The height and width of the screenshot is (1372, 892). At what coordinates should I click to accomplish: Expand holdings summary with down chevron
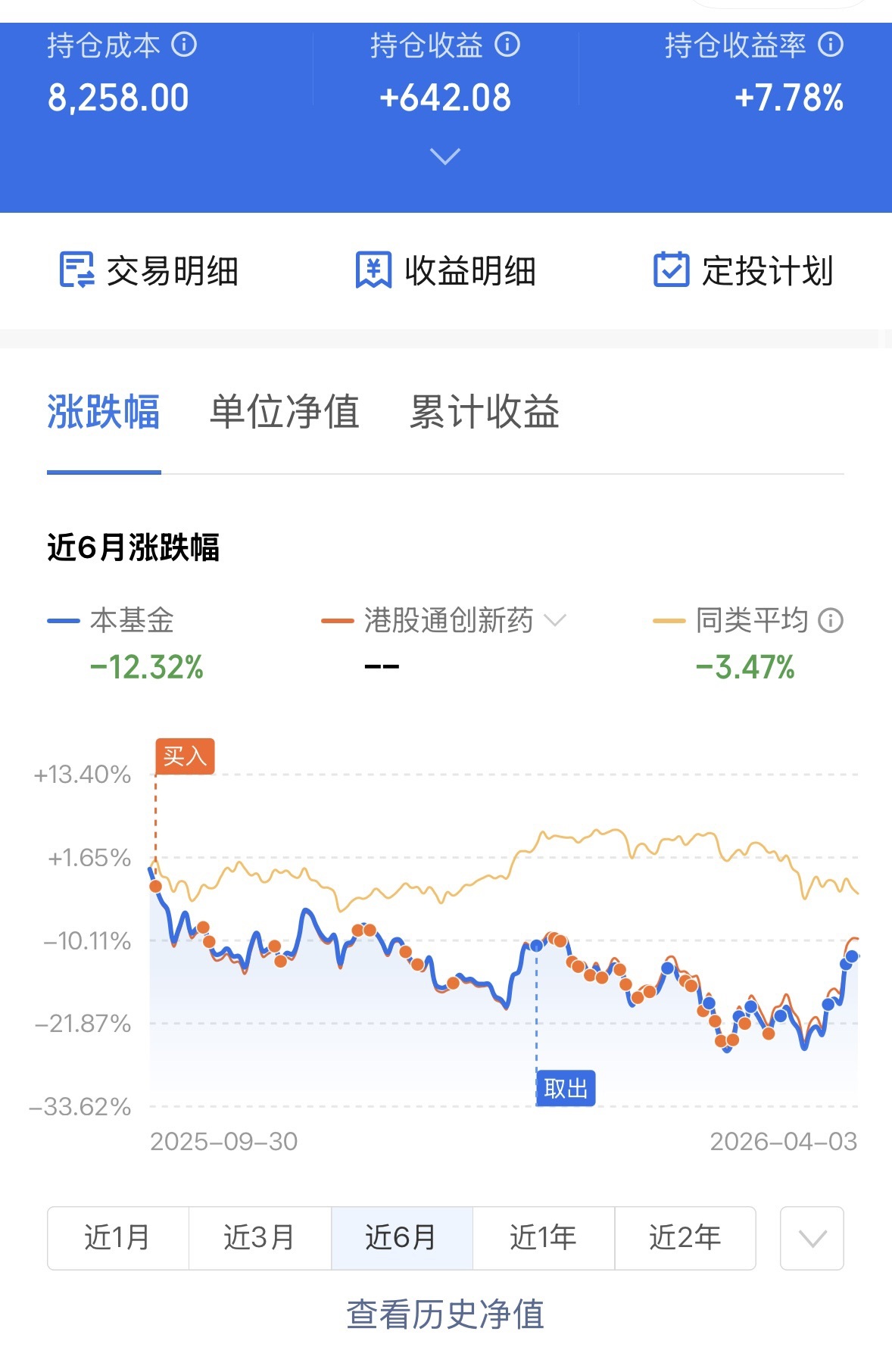tap(444, 157)
